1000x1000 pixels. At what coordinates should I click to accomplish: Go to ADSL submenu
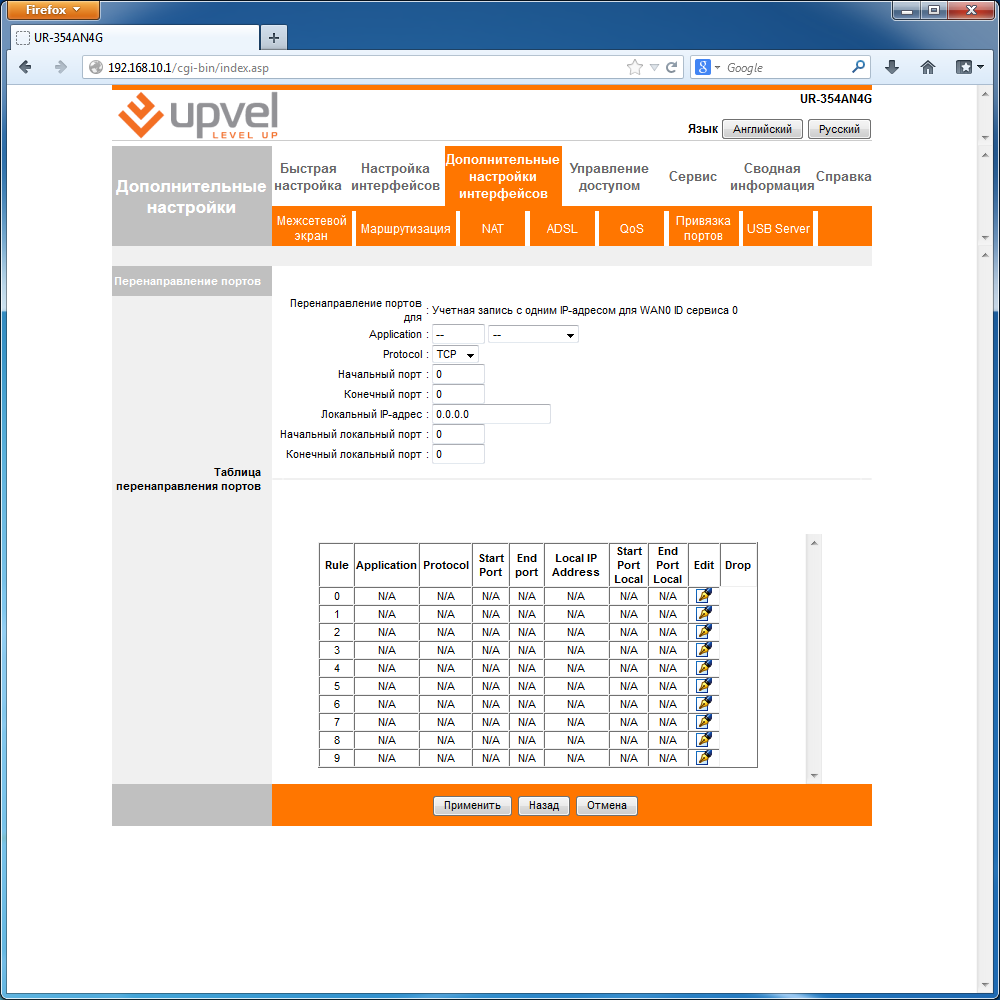tap(562, 228)
